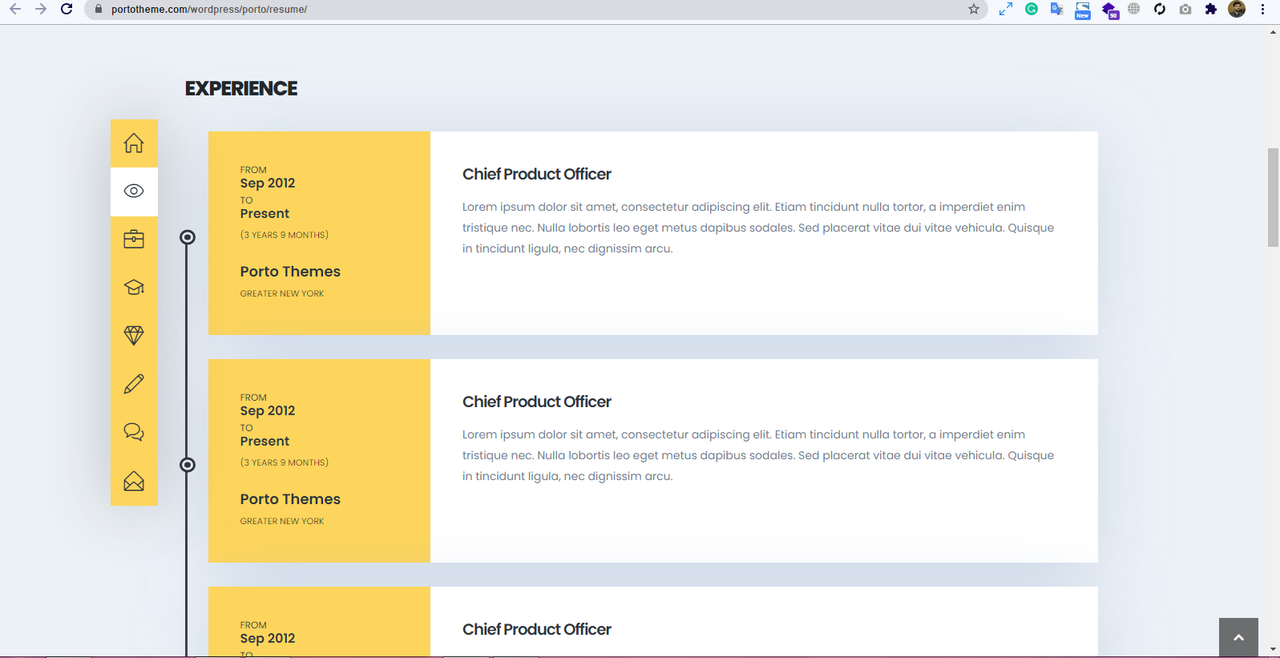Image resolution: width=1280 pixels, height=658 pixels.
Task: Open the Extensions puzzle-piece menu
Action: pos(1211,9)
